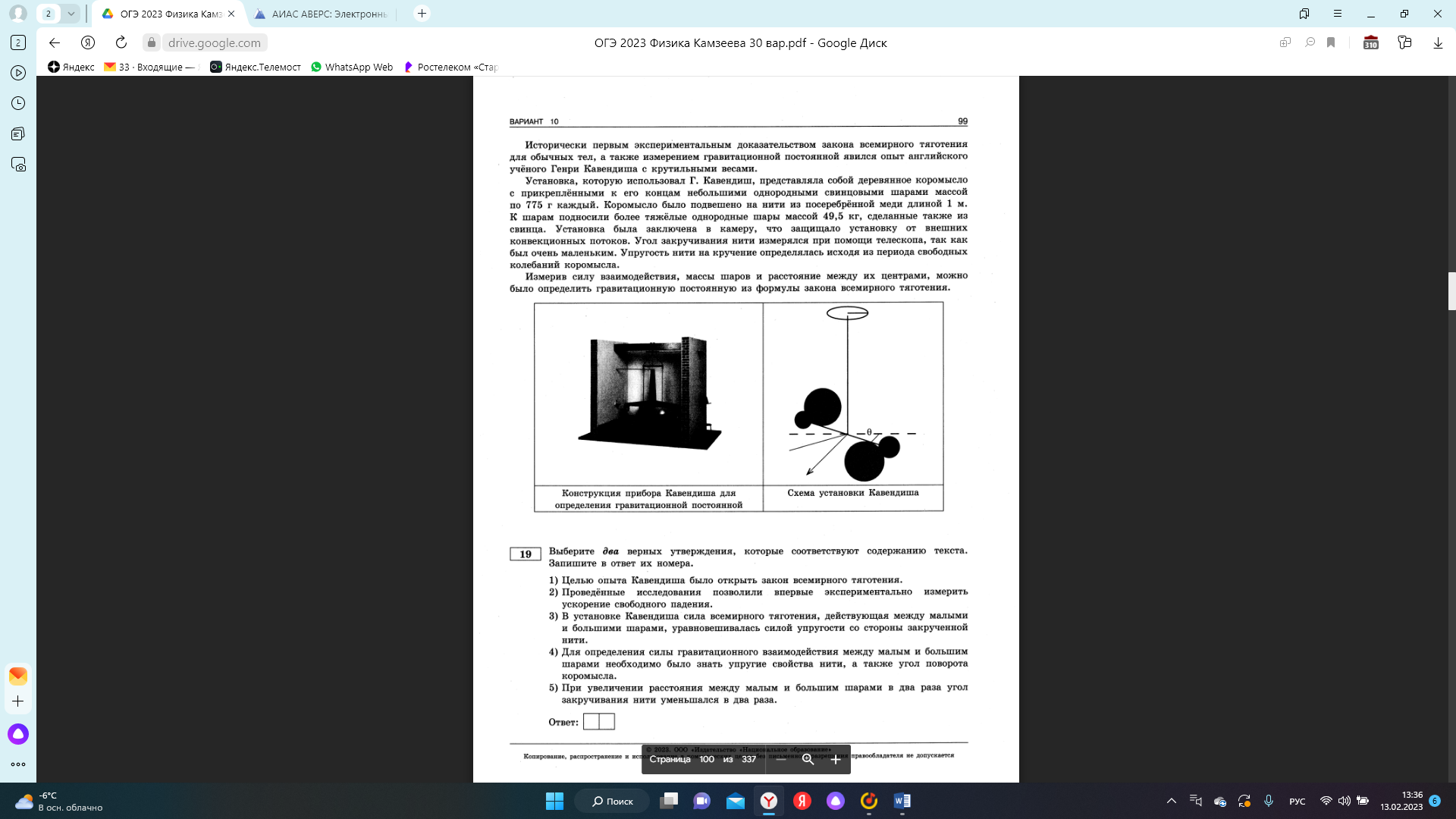Expand the tab groups dropdown arrow
This screenshot has height=819, width=1456.
click(x=71, y=14)
